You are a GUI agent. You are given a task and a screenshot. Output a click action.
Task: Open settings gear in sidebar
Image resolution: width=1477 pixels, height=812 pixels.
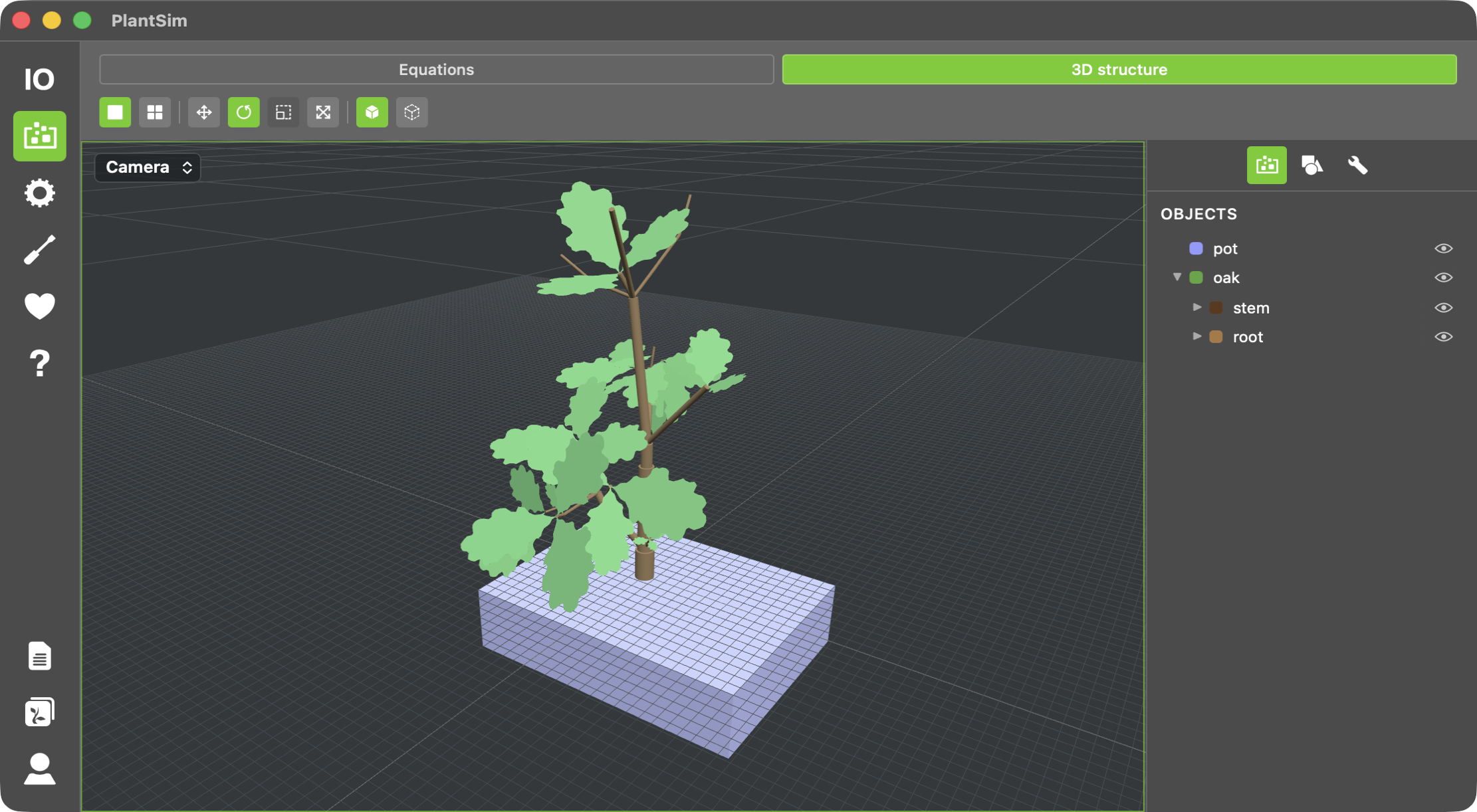click(40, 193)
